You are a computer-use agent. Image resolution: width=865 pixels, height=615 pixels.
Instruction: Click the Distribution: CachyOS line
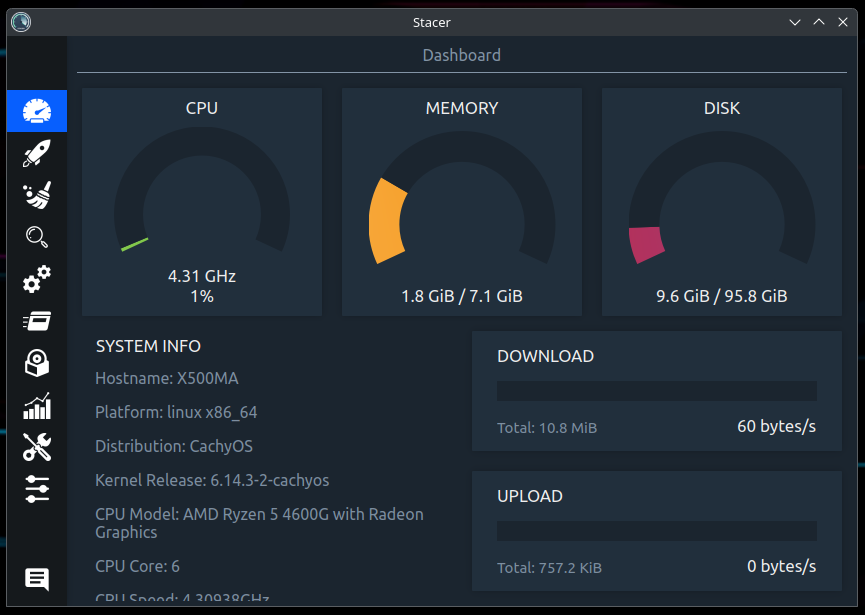coord(174,446)
